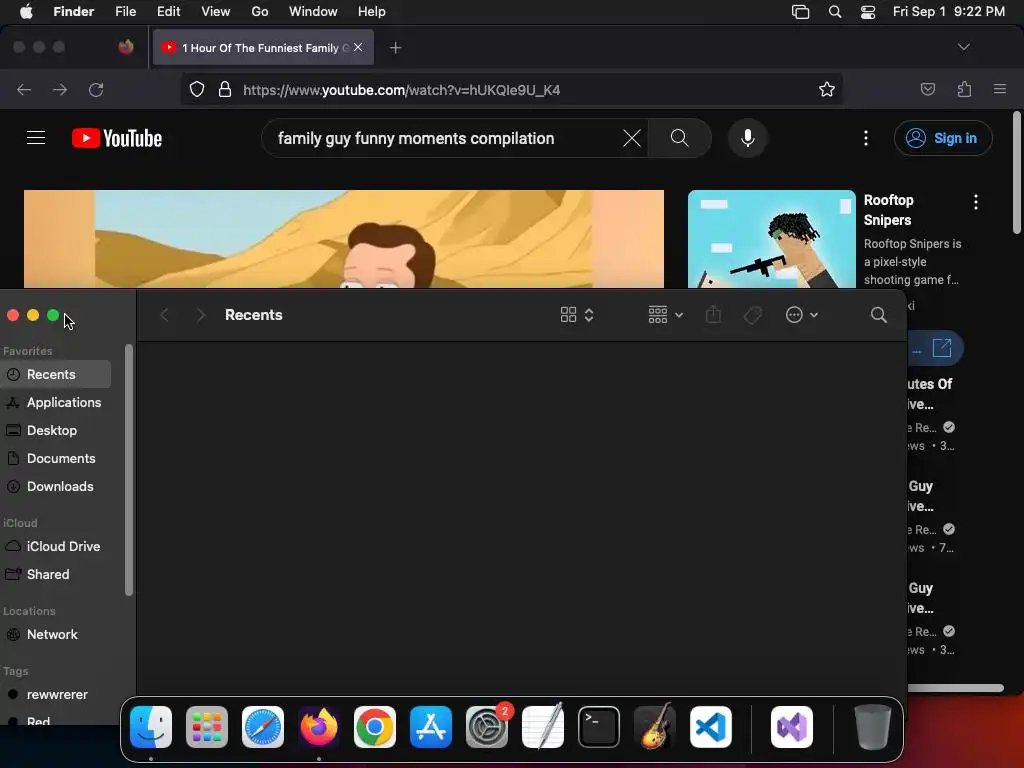Open the Apple menu
This screenshot has height=768, width=1024.
tap(26, 12)
